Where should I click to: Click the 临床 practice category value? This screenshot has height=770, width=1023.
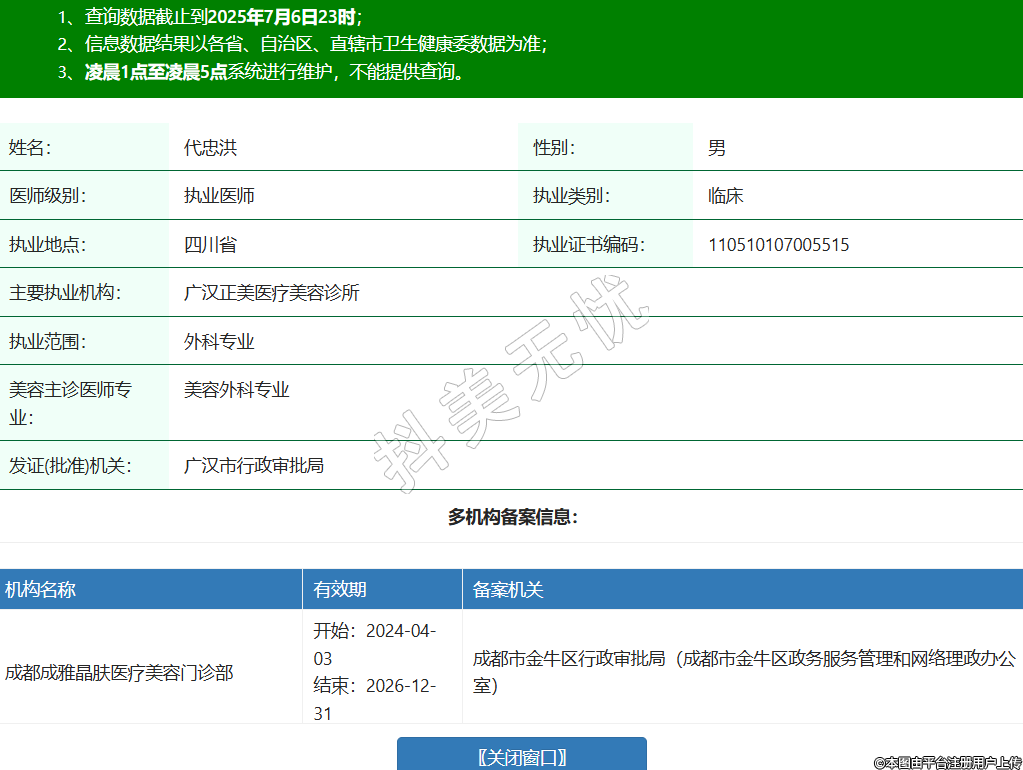(725, 196)
